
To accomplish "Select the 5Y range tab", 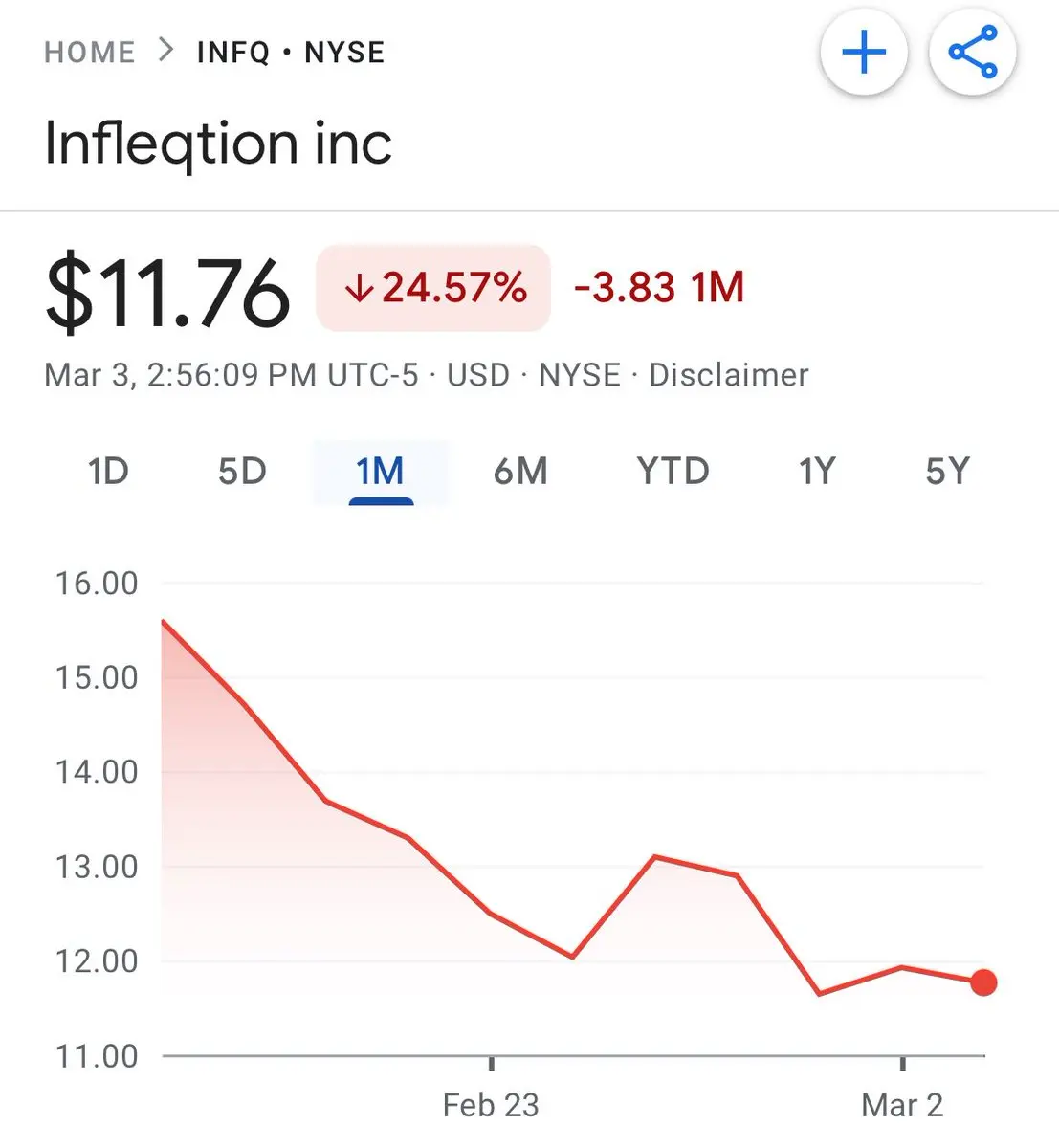I will 947,472.
